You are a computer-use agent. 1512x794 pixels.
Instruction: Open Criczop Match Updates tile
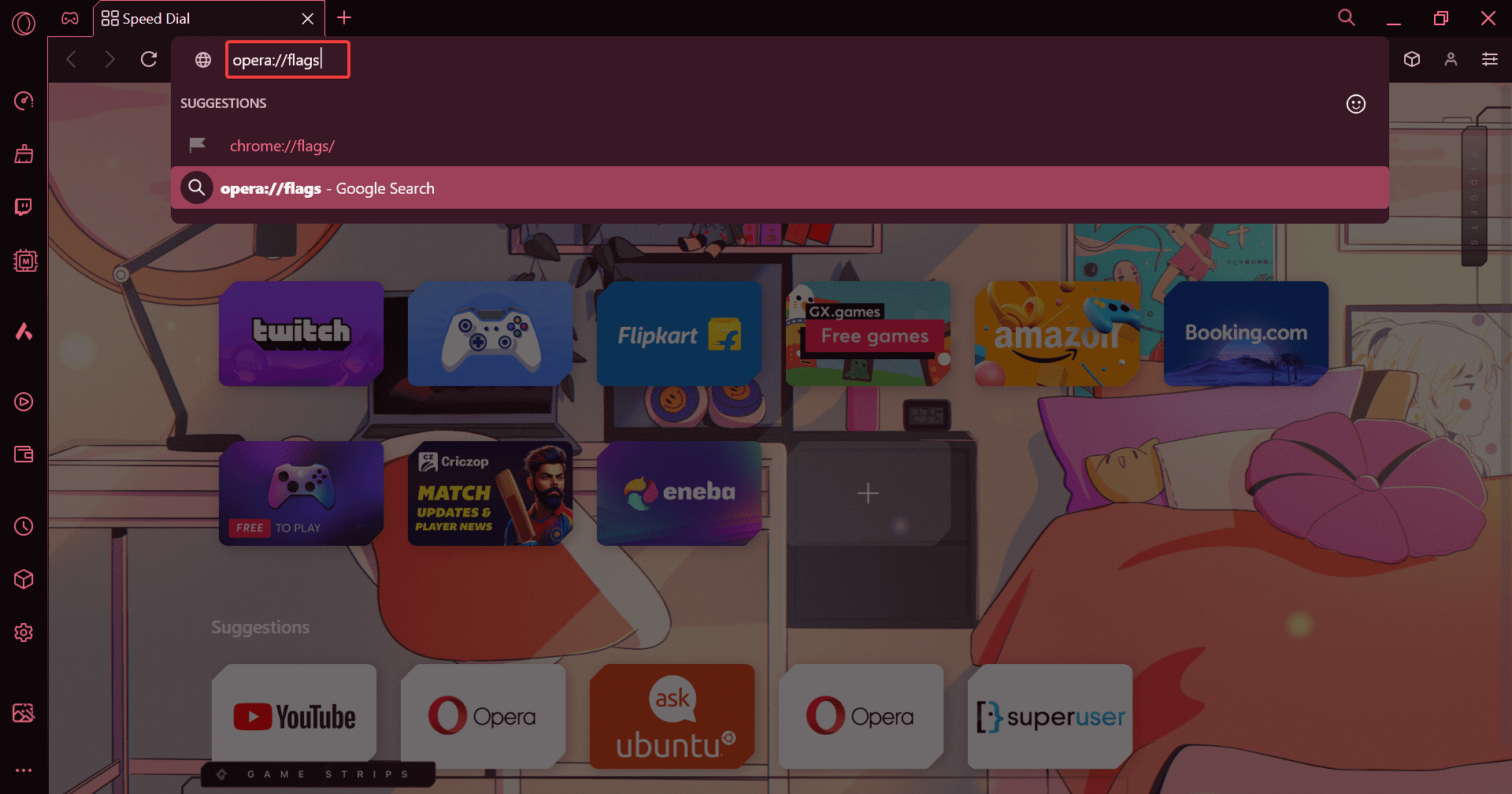point(490,493)
